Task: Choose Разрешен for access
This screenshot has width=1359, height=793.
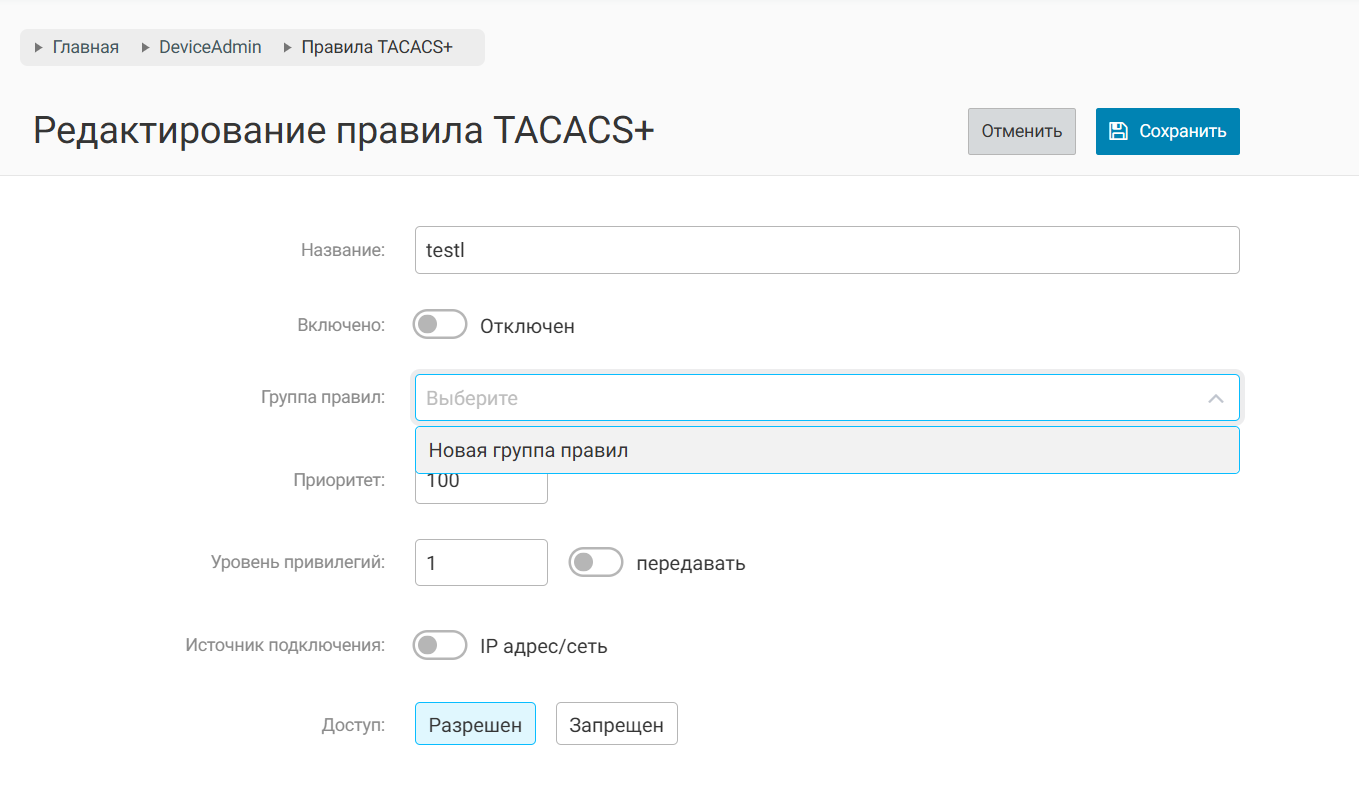Action: pos(475,724)
